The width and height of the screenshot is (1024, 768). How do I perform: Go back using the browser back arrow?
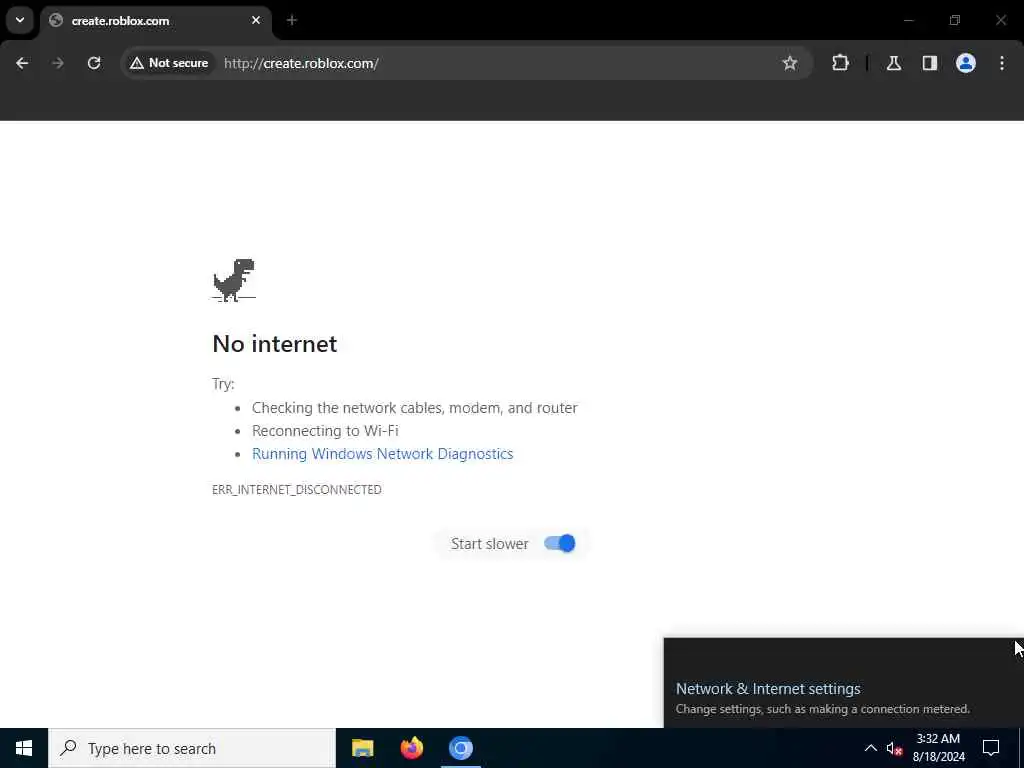22,63
